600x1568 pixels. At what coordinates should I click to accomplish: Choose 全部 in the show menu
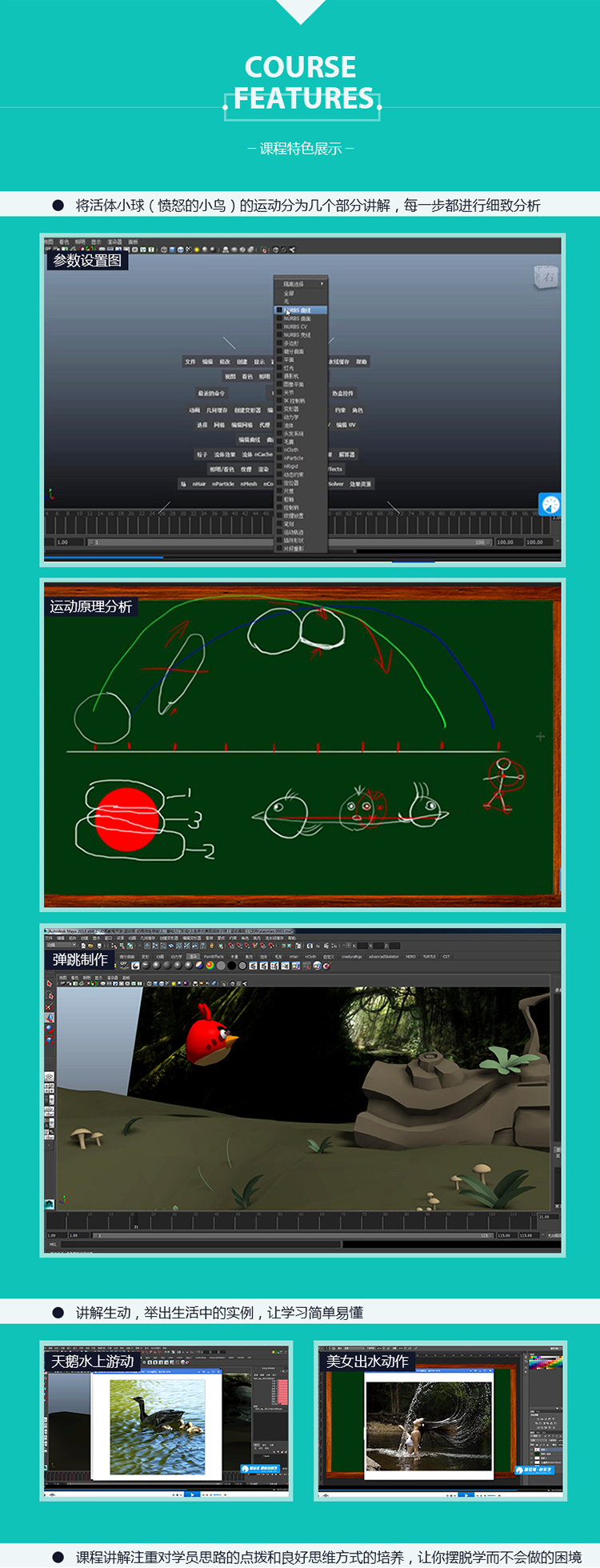[289, 293]
